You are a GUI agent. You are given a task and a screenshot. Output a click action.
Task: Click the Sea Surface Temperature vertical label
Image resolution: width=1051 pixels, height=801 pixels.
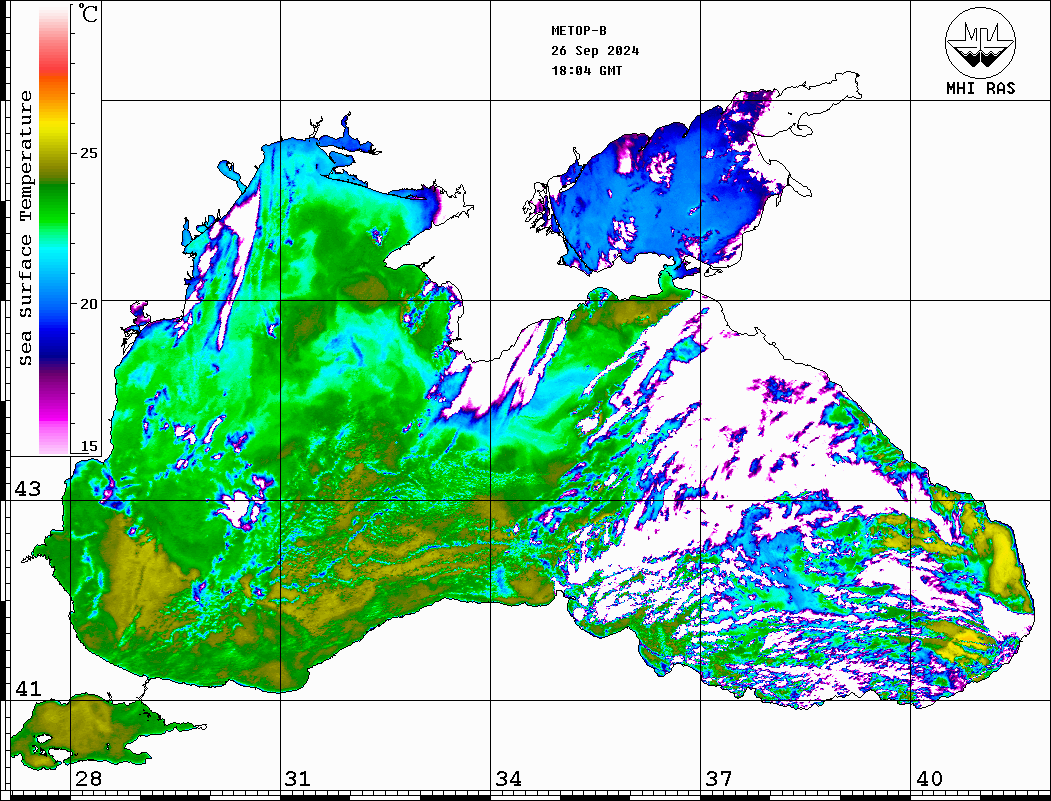point(26,228)
